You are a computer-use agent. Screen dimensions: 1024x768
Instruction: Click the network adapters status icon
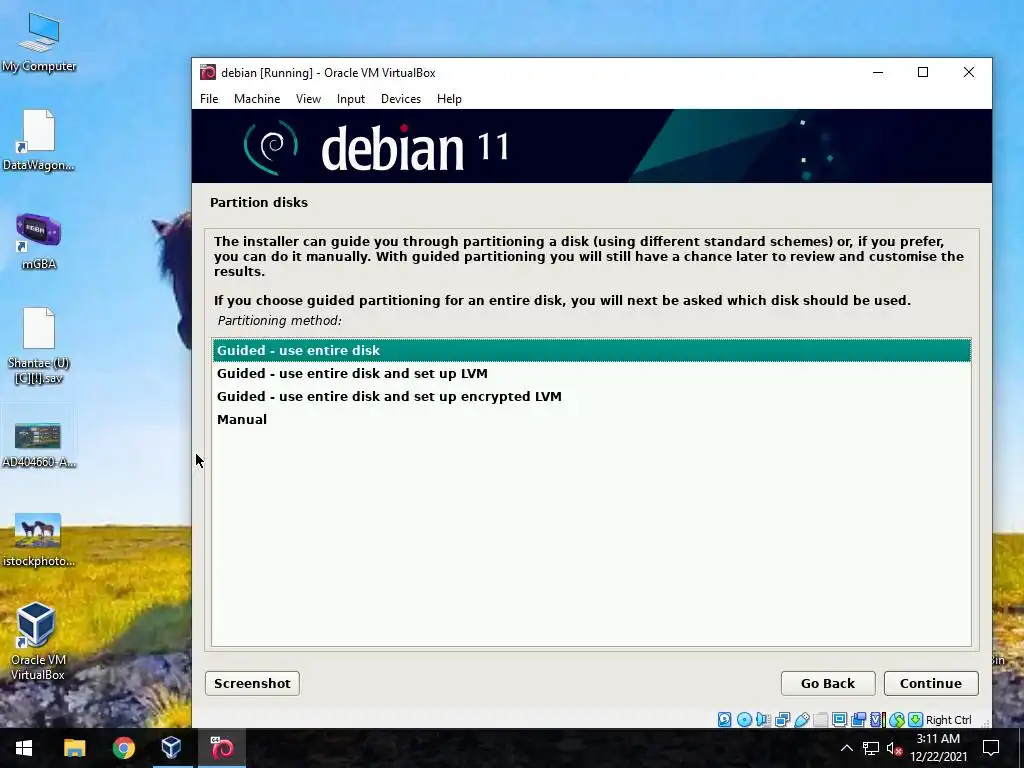pyautogui.click(x=782, y=720)
